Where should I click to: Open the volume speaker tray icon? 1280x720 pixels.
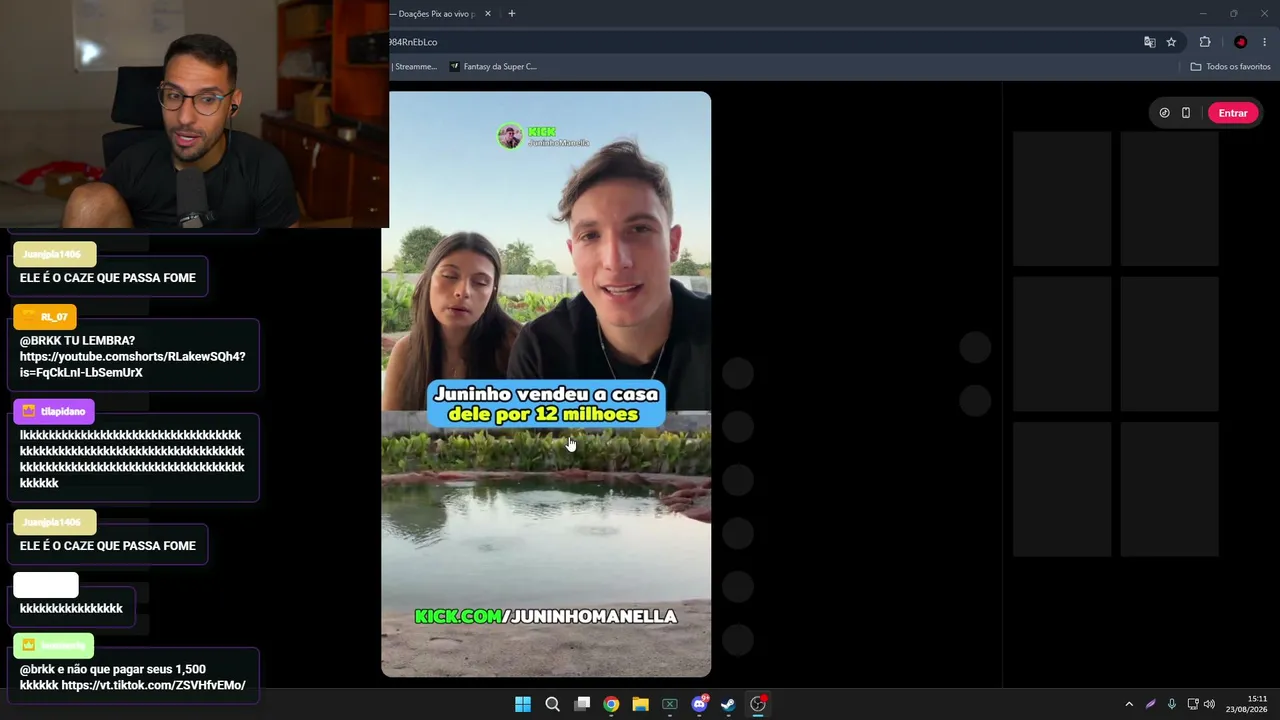(x=1210, y=704)
